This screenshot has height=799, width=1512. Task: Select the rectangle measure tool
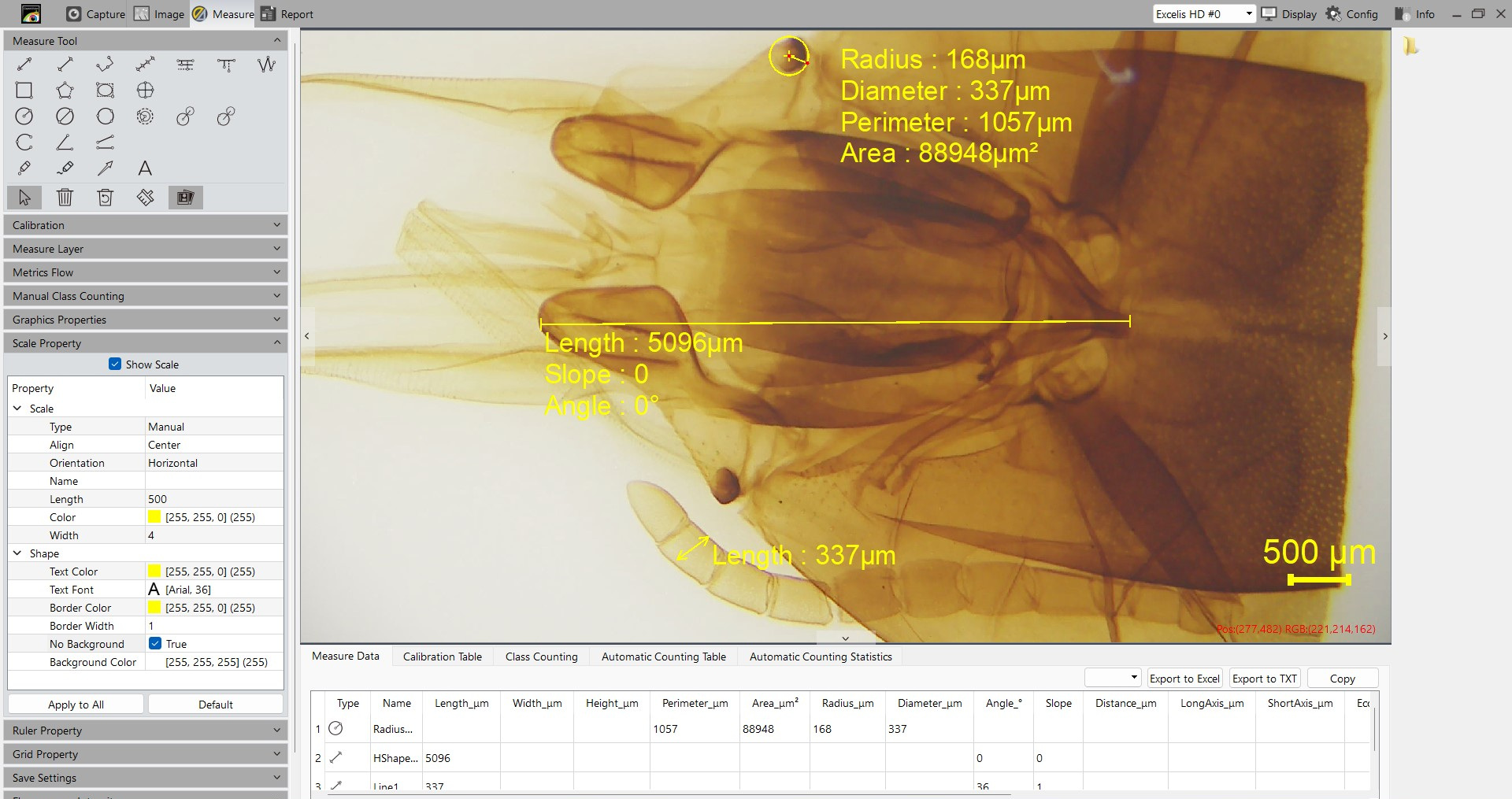click(x=24, y=91)
